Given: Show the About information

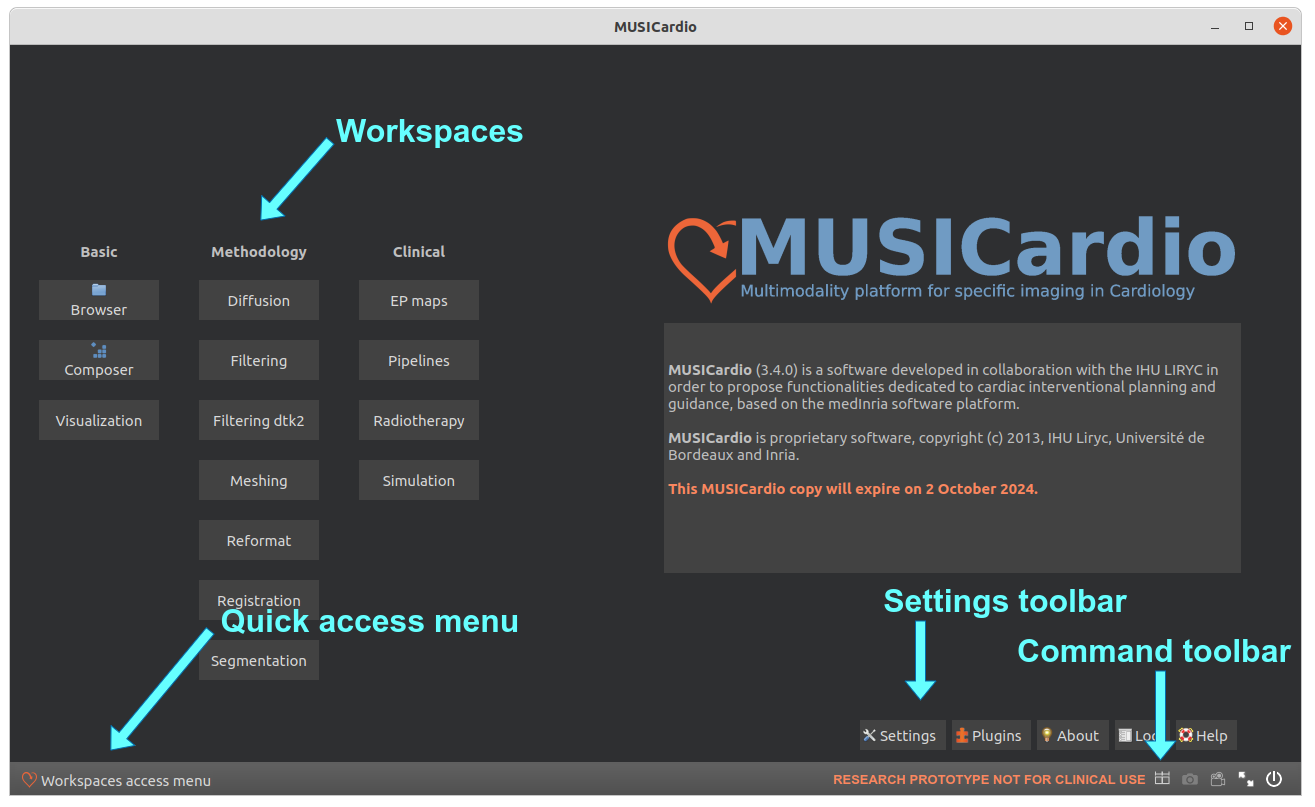Looking at the screenshot, I should (1072, 735).
